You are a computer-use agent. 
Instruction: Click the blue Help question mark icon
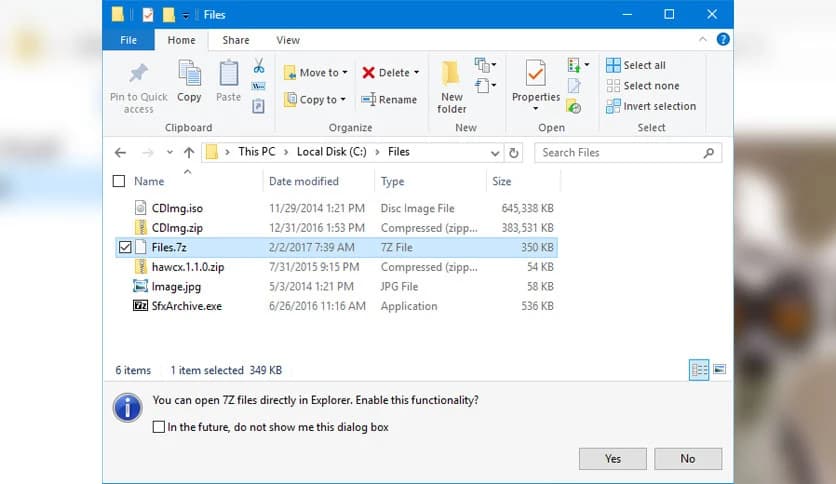724,40
